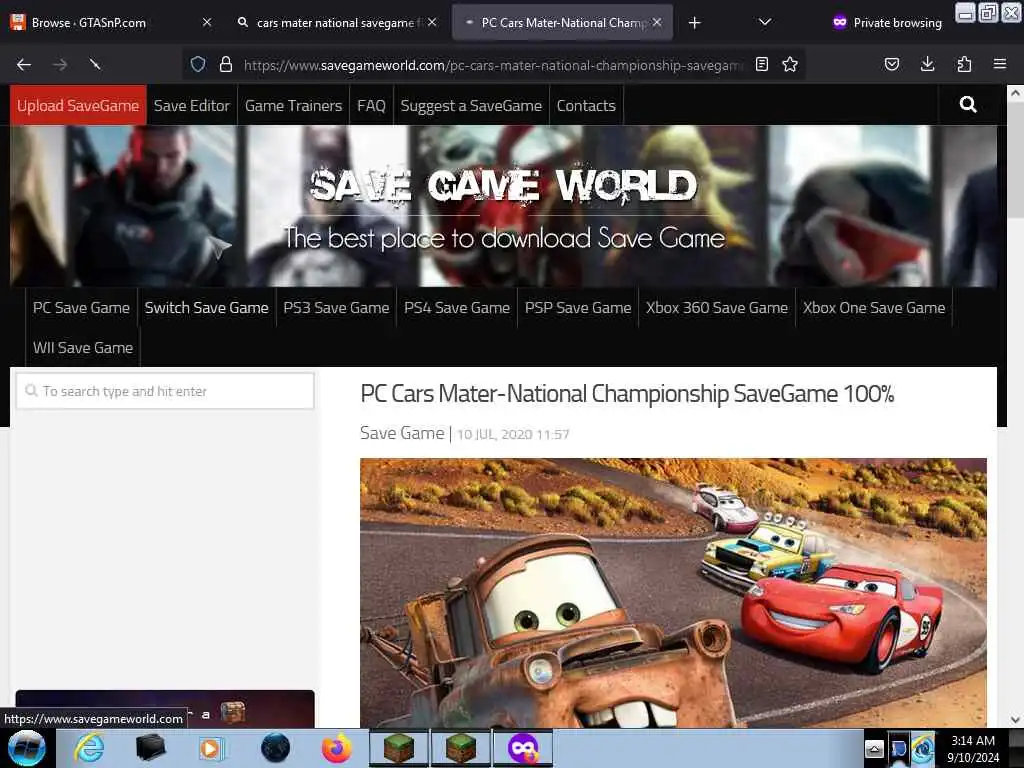Click the PC Cars Mater-National SaveGame title
1024x768 pixels.
[x=627, y=394]
